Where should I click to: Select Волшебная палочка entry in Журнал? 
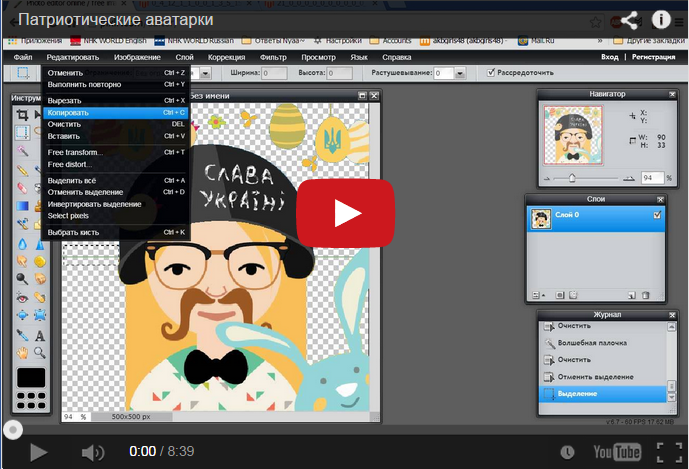[x=602, y=343]
